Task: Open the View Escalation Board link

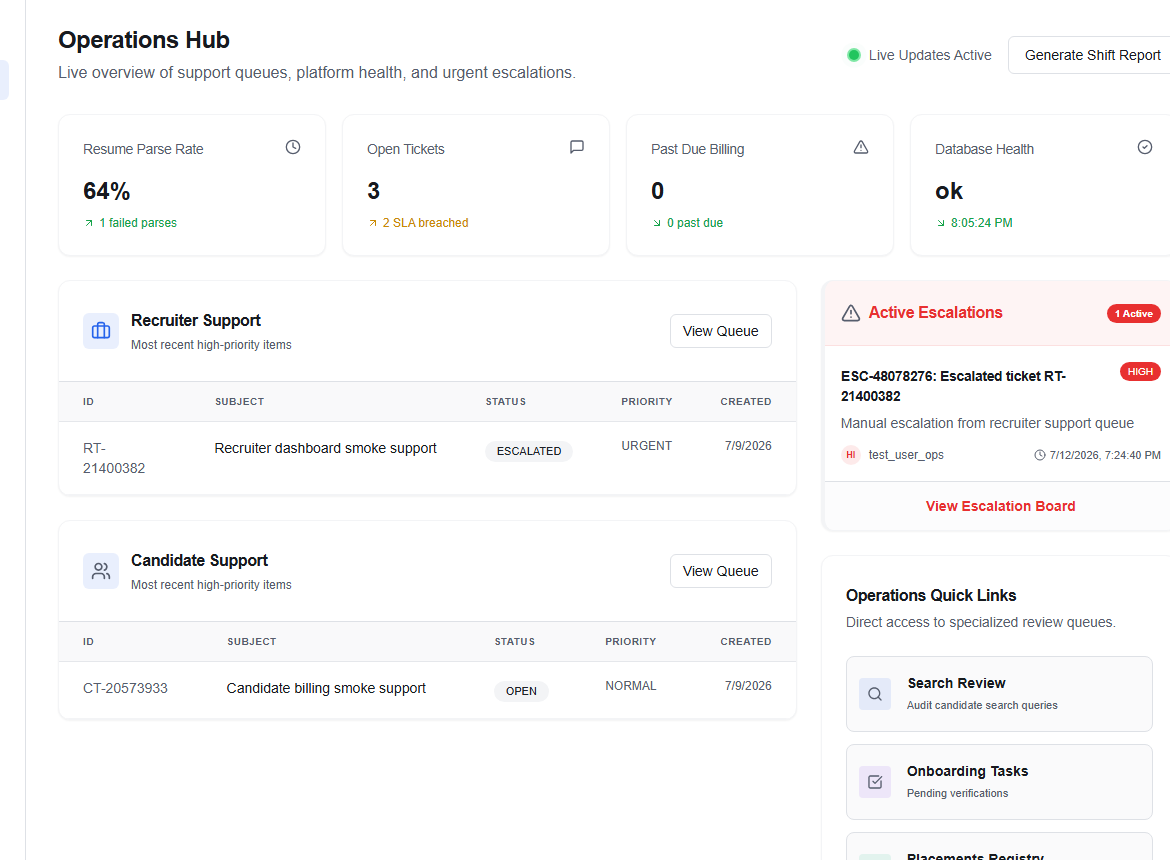Action: coord(1000,506)
